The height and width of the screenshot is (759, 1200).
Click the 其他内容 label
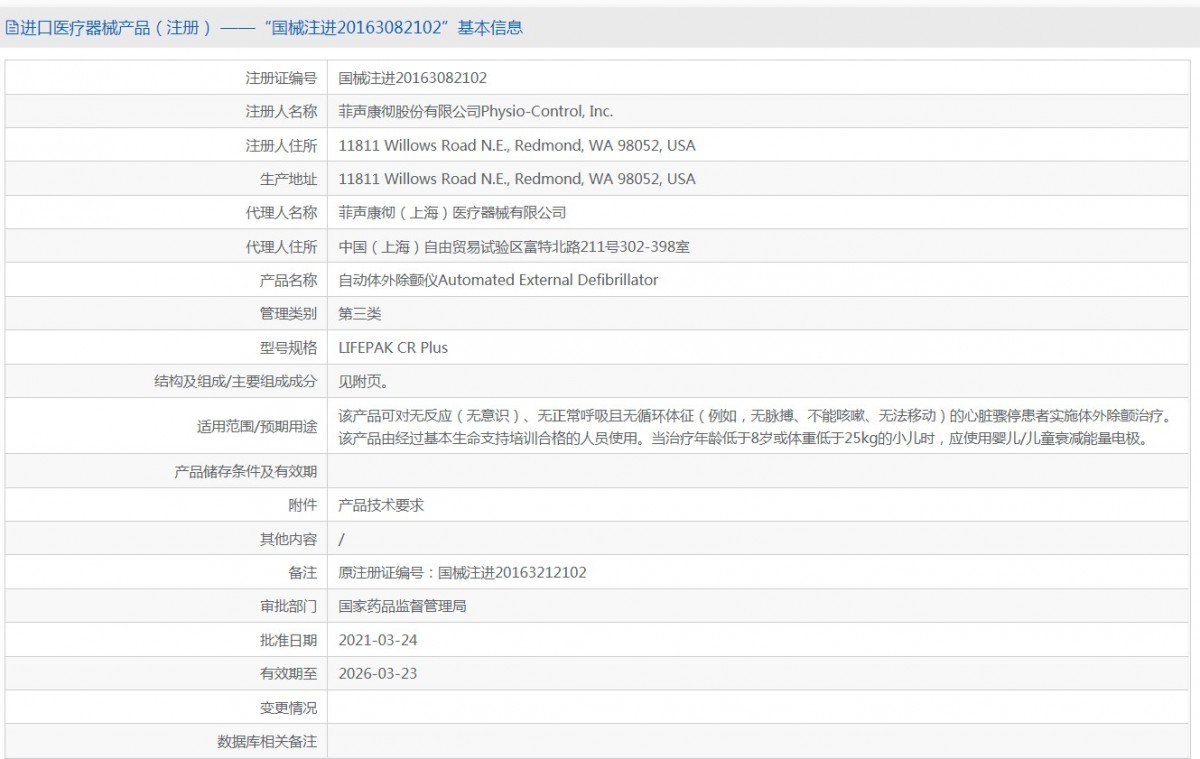(x=289, y=539)
